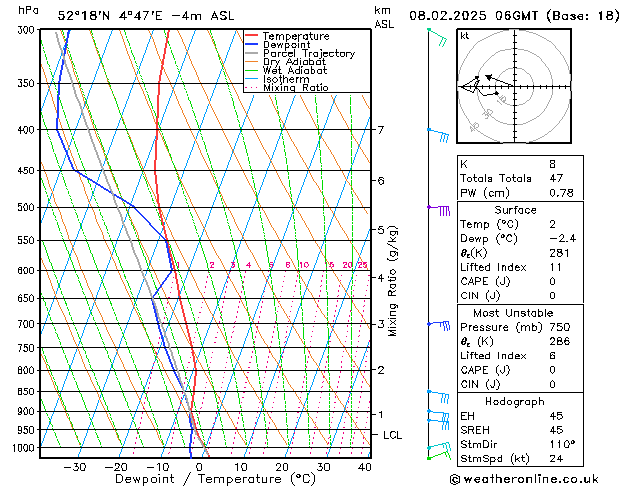This screenshot has width=629, height=486.
Task: Click the 'EH' row label
Action: pyautogui.click(x=467, y=416)
